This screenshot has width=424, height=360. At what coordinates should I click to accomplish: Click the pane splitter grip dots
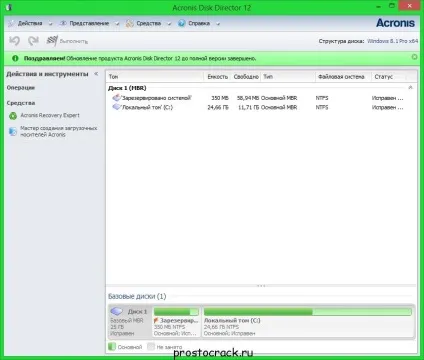[x=261, y=286]
